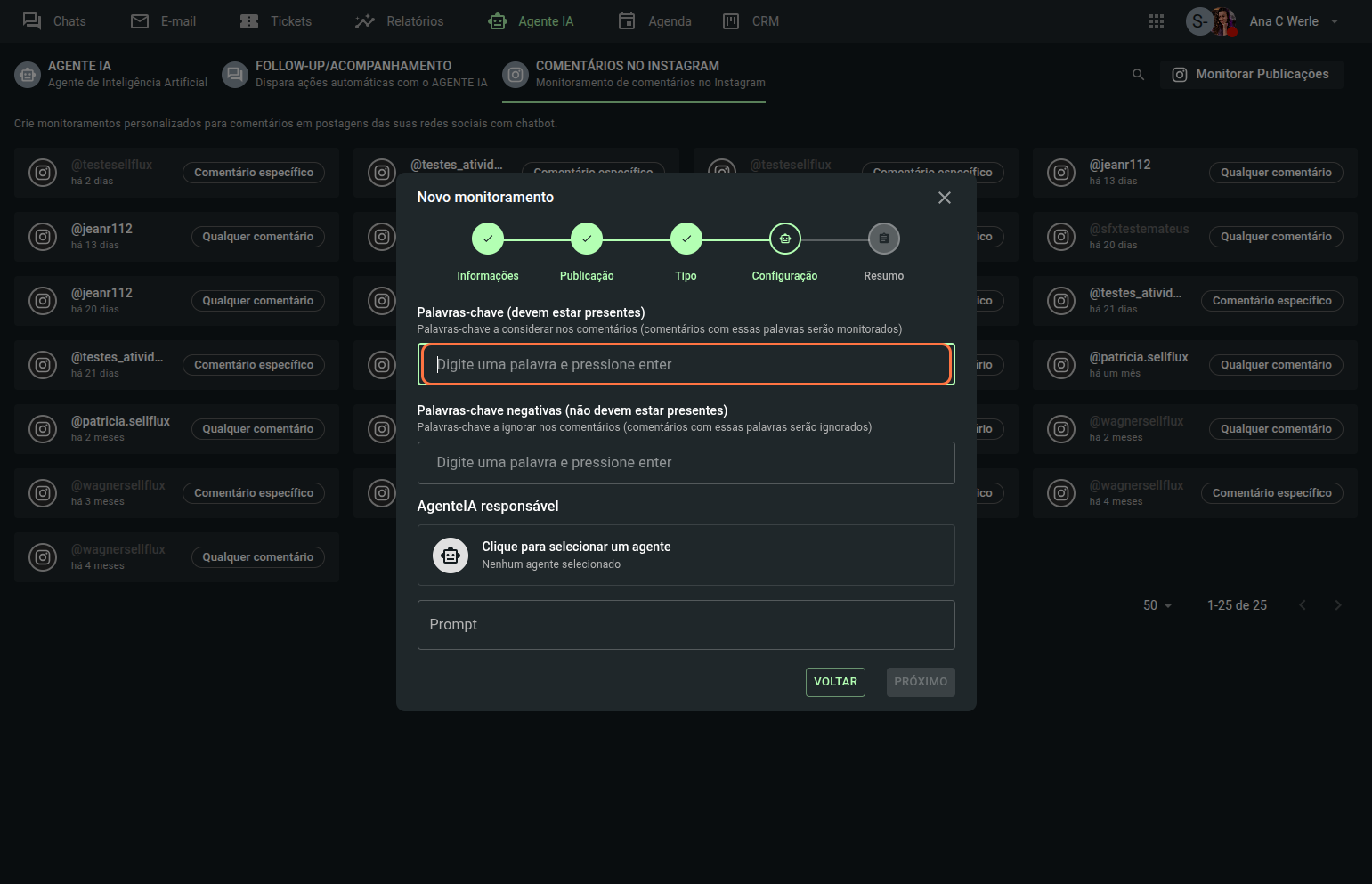The height and width of the screenshot is (884, 1372).
Task: Click the Publicação step checkmark icon
Action: pyautogui.click(x=587, y=239)
